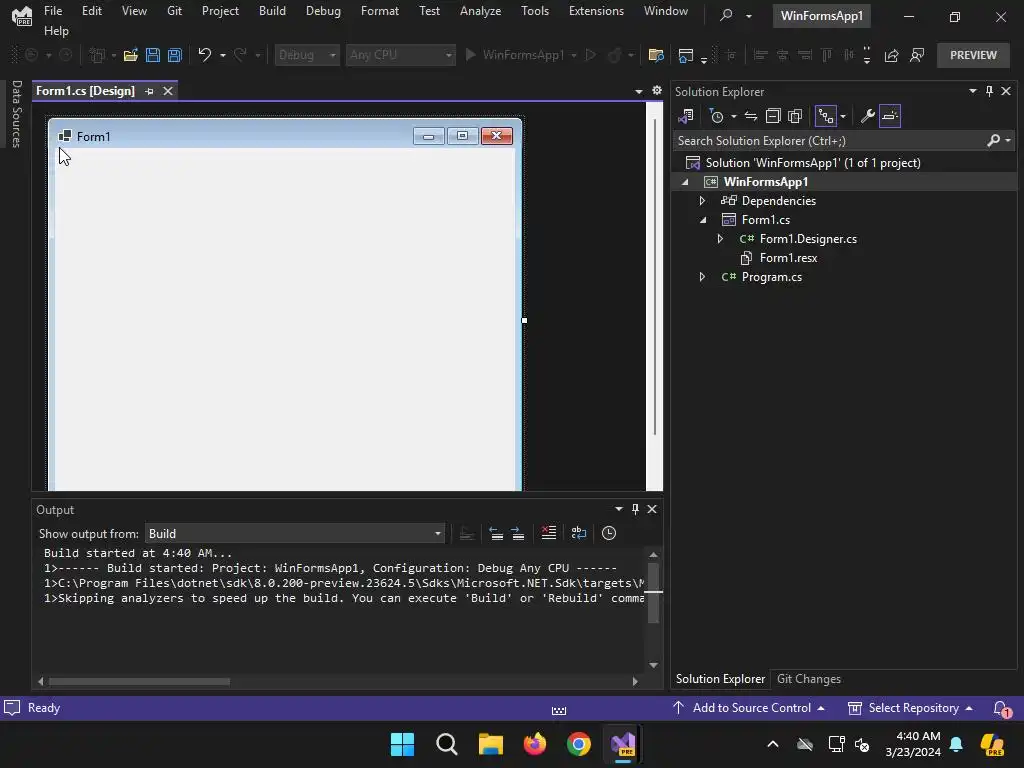Toggle word wrap in Output panel
Screen dimensions: 1024x768
coord(579,534)
